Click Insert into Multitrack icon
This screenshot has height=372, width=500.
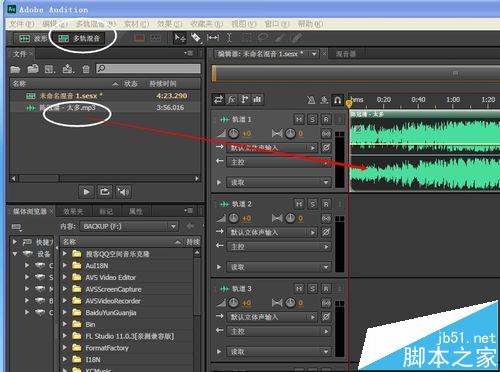click(x=68, y=69)
